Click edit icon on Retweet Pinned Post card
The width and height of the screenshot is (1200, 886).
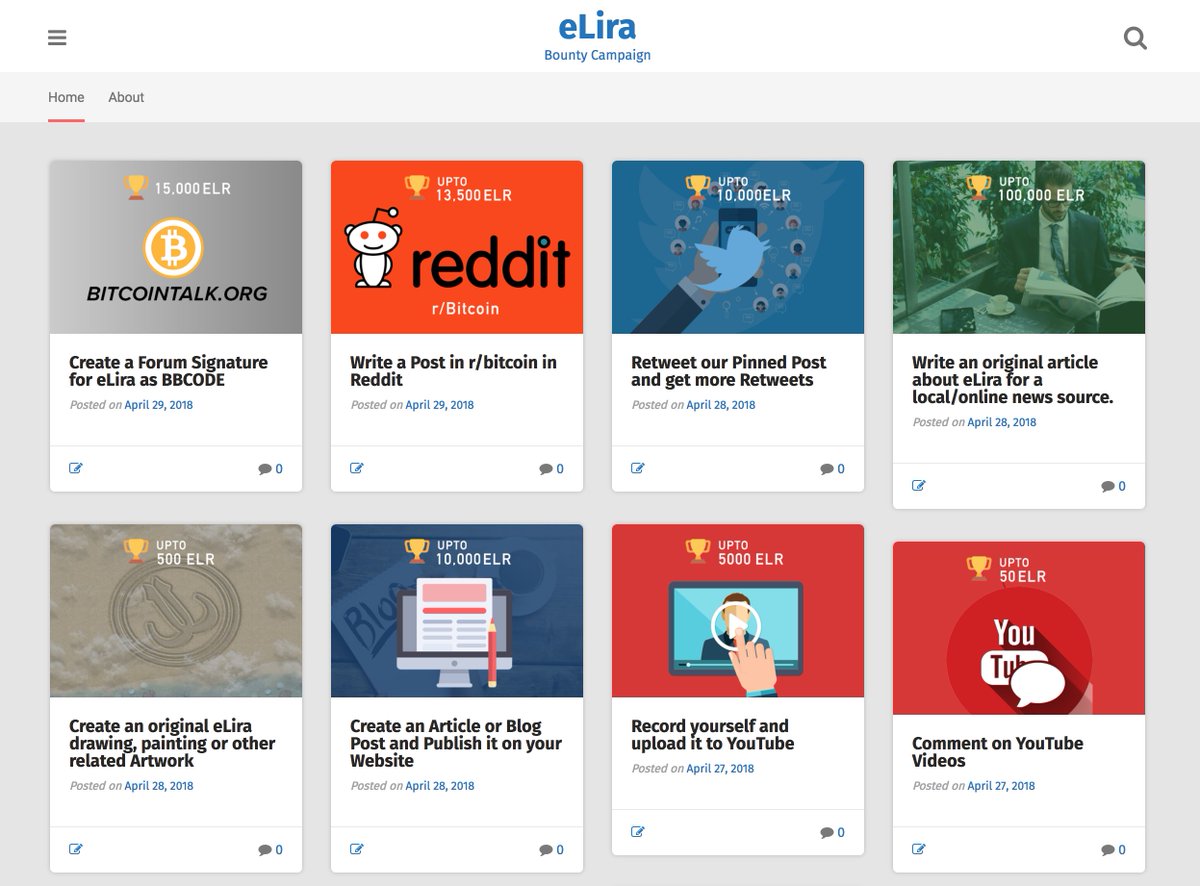(x=638, y=468)
